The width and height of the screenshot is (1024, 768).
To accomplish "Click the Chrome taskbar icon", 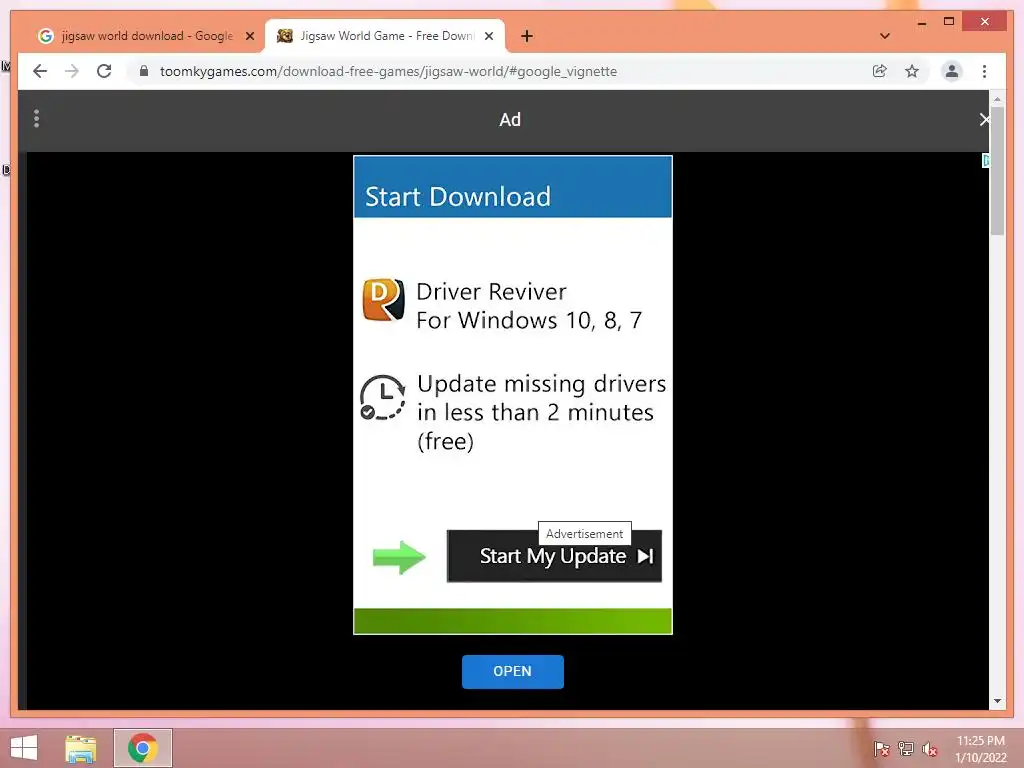I will coord(143,748).
